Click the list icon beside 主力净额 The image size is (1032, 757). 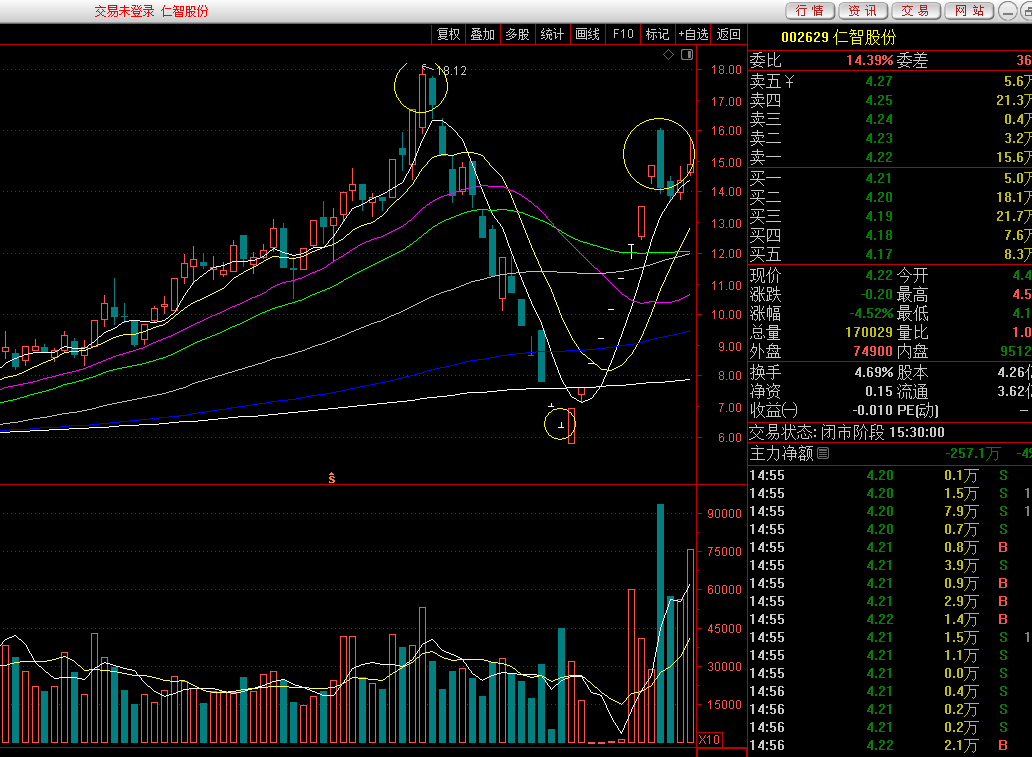[823, 453]
